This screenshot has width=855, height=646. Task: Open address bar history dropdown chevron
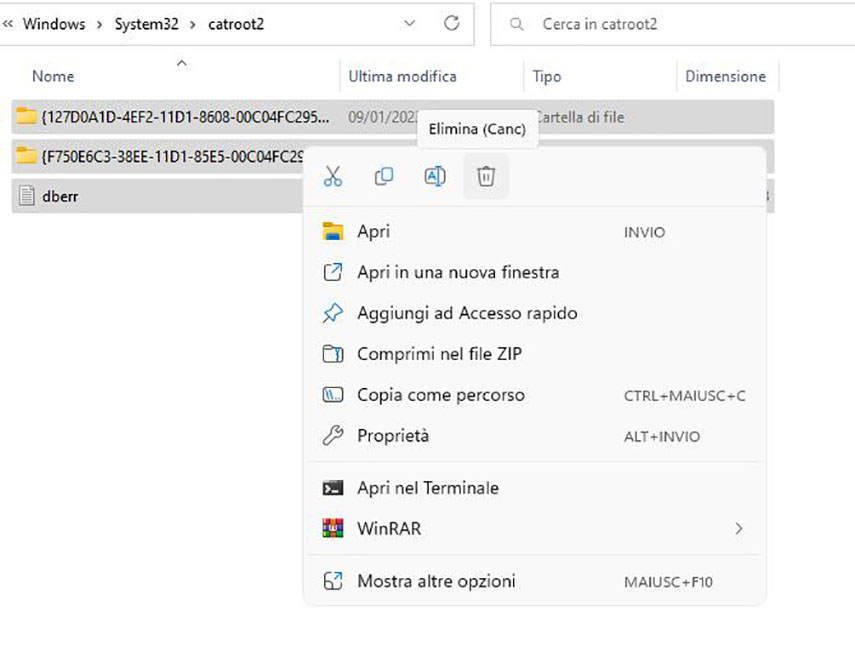[x=410, y=23]
